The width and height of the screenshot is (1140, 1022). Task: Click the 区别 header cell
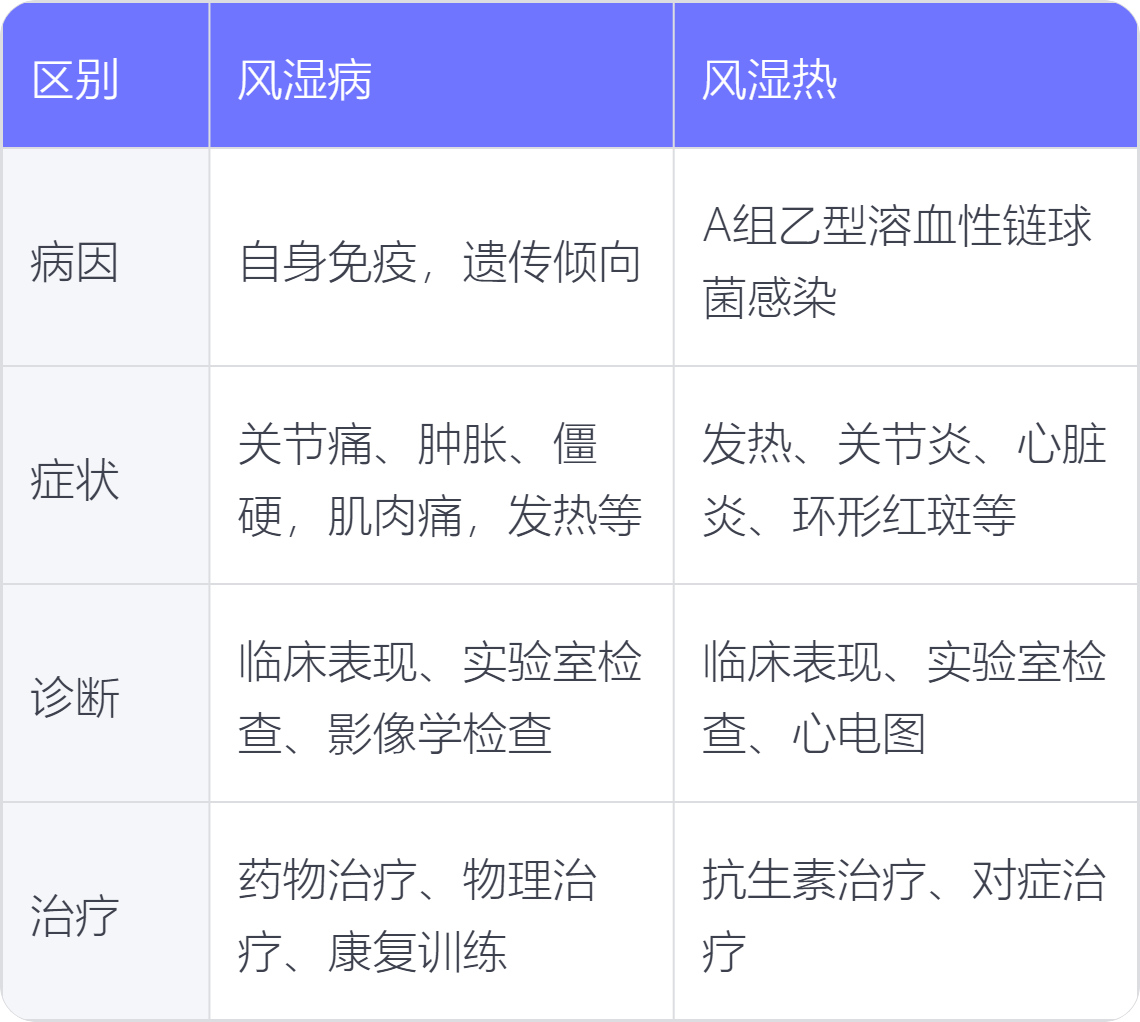coord(75,81)
